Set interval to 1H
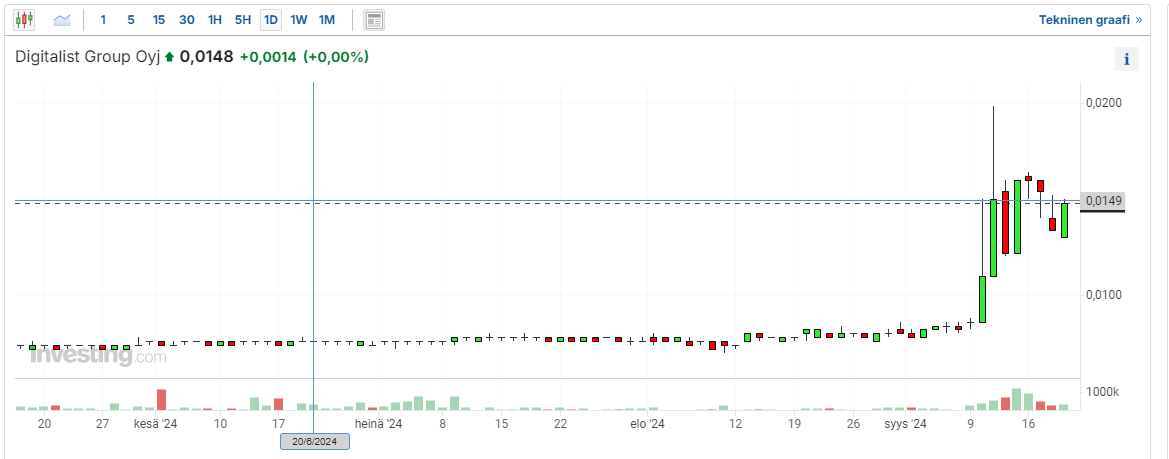The image size is (1169, 459). pyautogui.click(x=215, y=20)
